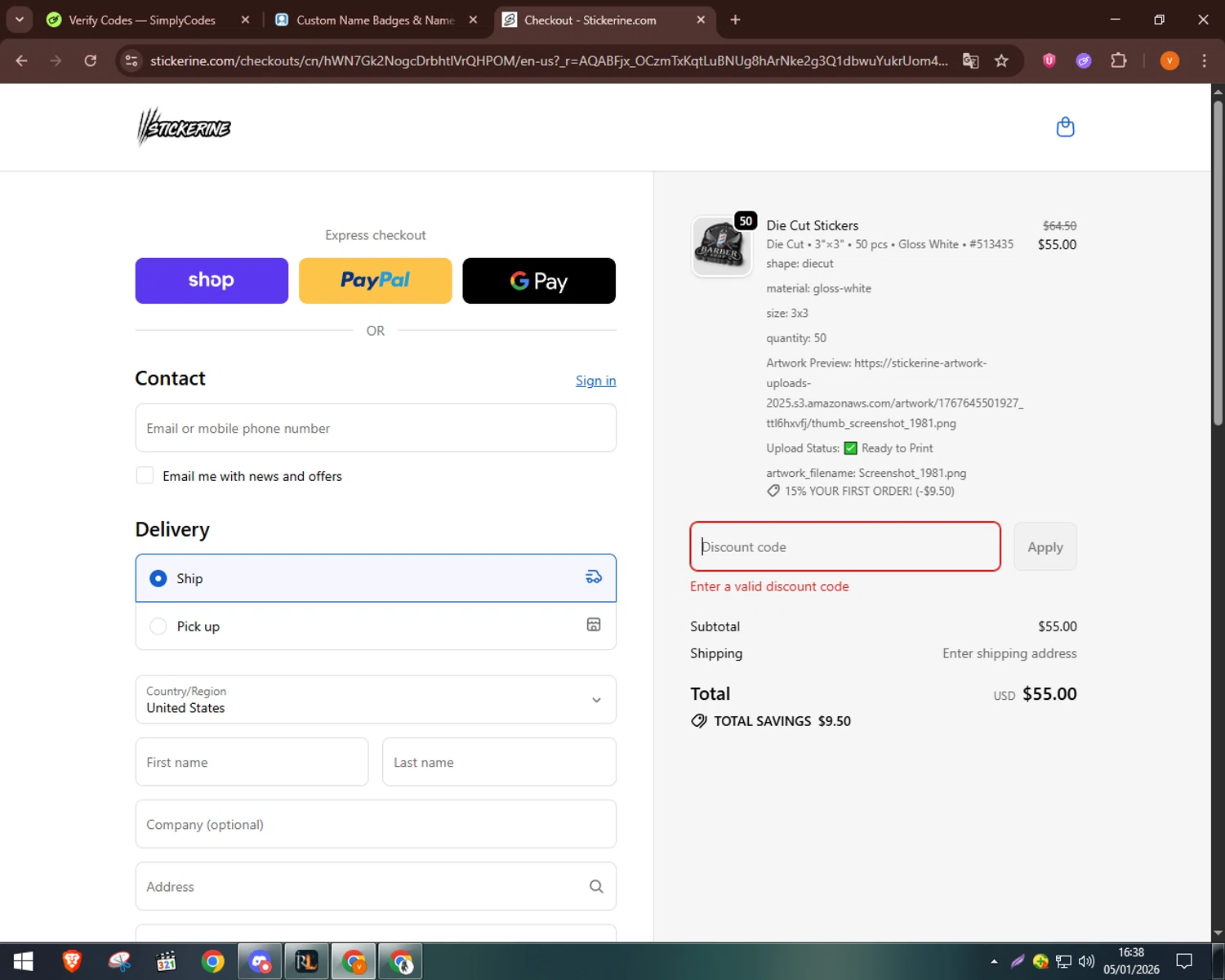Launch Brave from the taskbar
1225x980 pixels.
pos(72,961)
